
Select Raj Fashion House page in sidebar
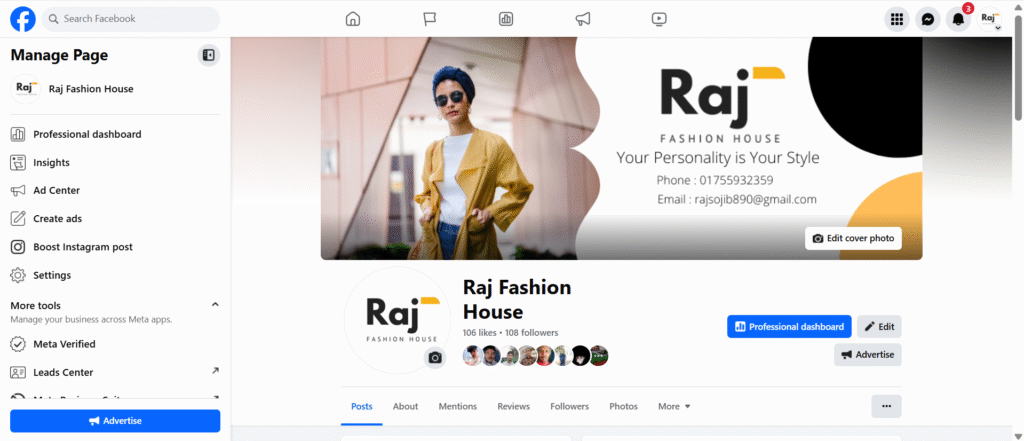[115, 89]
